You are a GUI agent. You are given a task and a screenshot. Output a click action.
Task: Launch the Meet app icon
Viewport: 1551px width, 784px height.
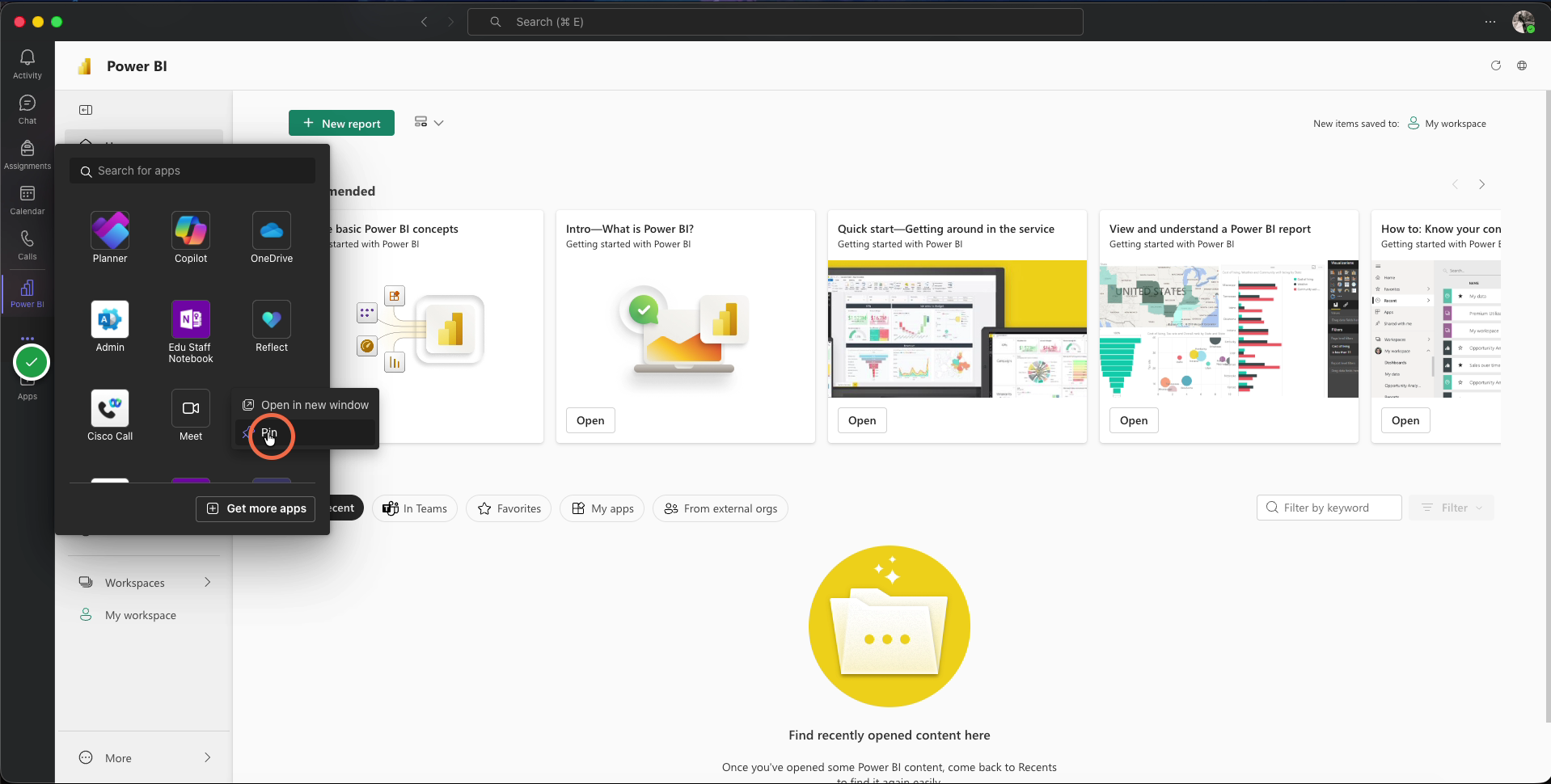point(191,409)
